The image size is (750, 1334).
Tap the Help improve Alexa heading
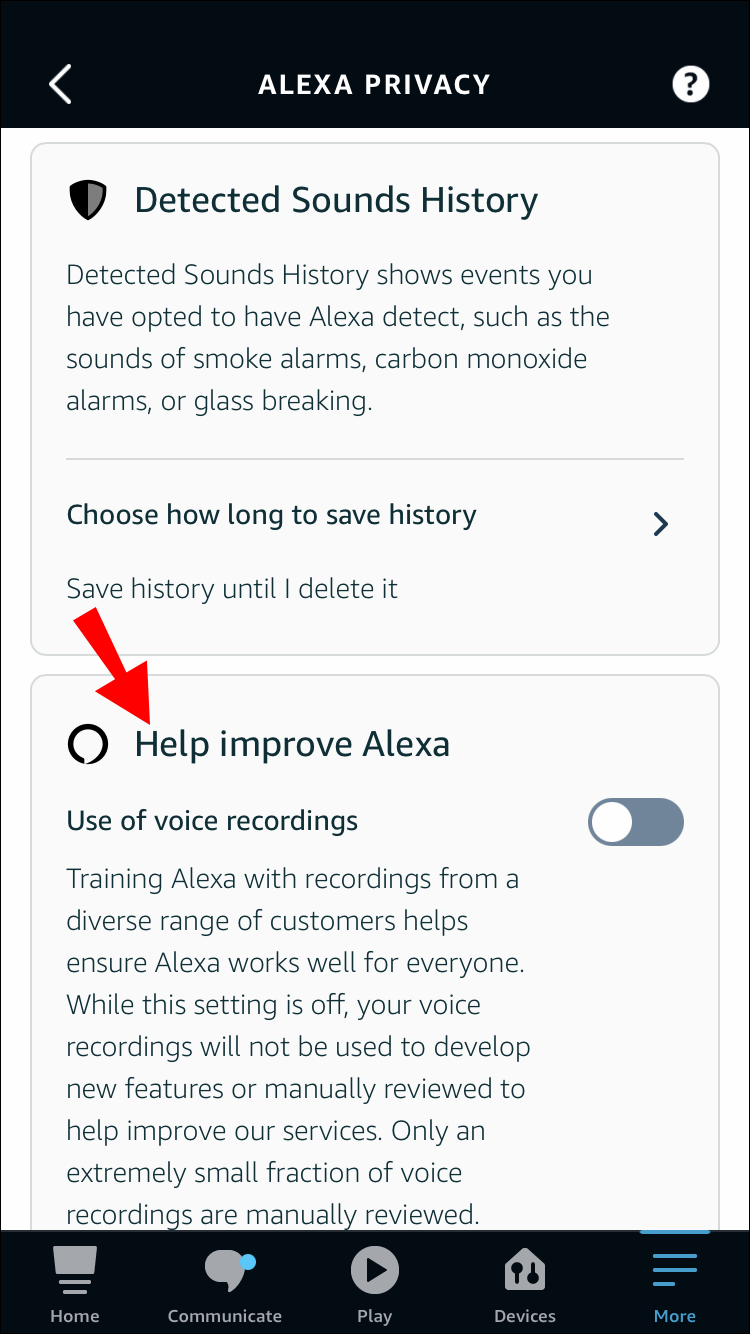click(292, 744)
